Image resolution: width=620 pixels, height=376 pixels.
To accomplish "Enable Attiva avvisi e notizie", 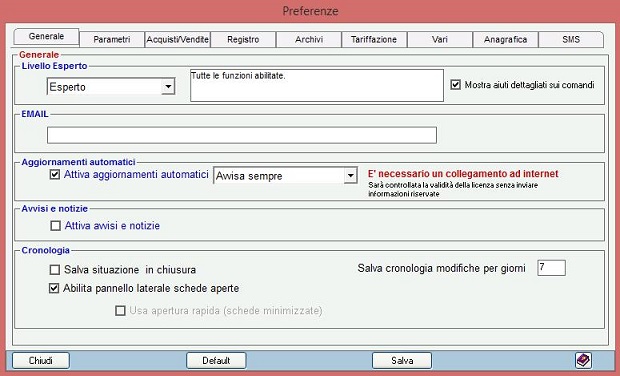I will 55,226.
